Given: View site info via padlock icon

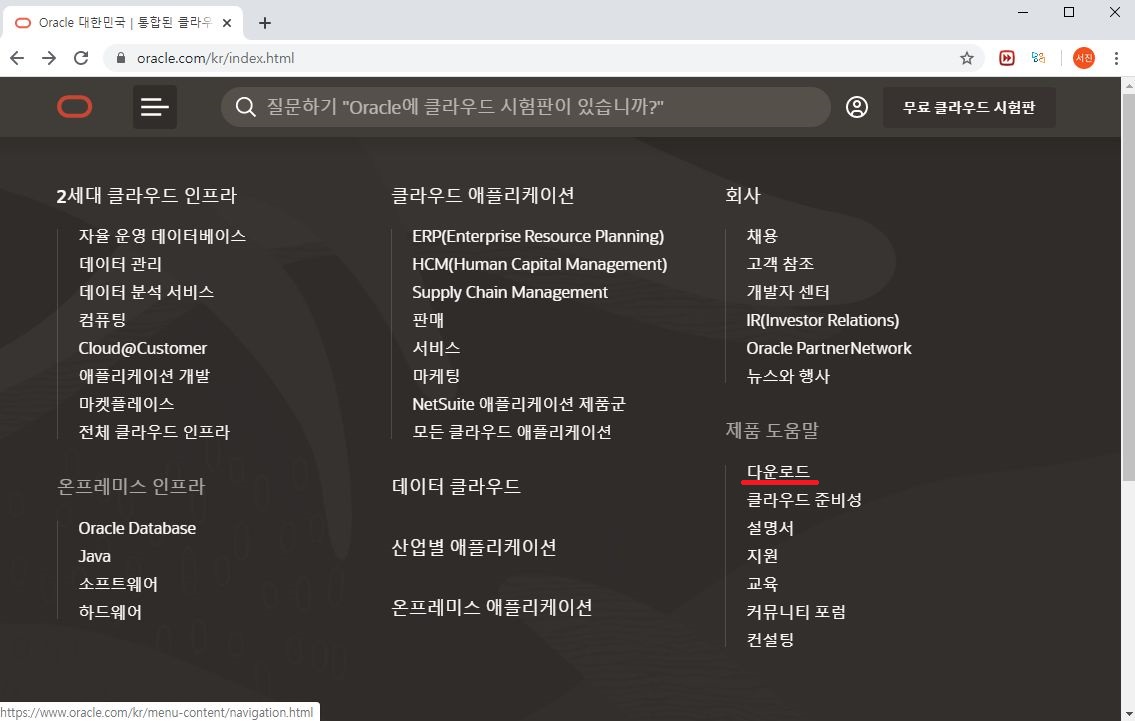Looking at the screenshot, I should 121,58.
